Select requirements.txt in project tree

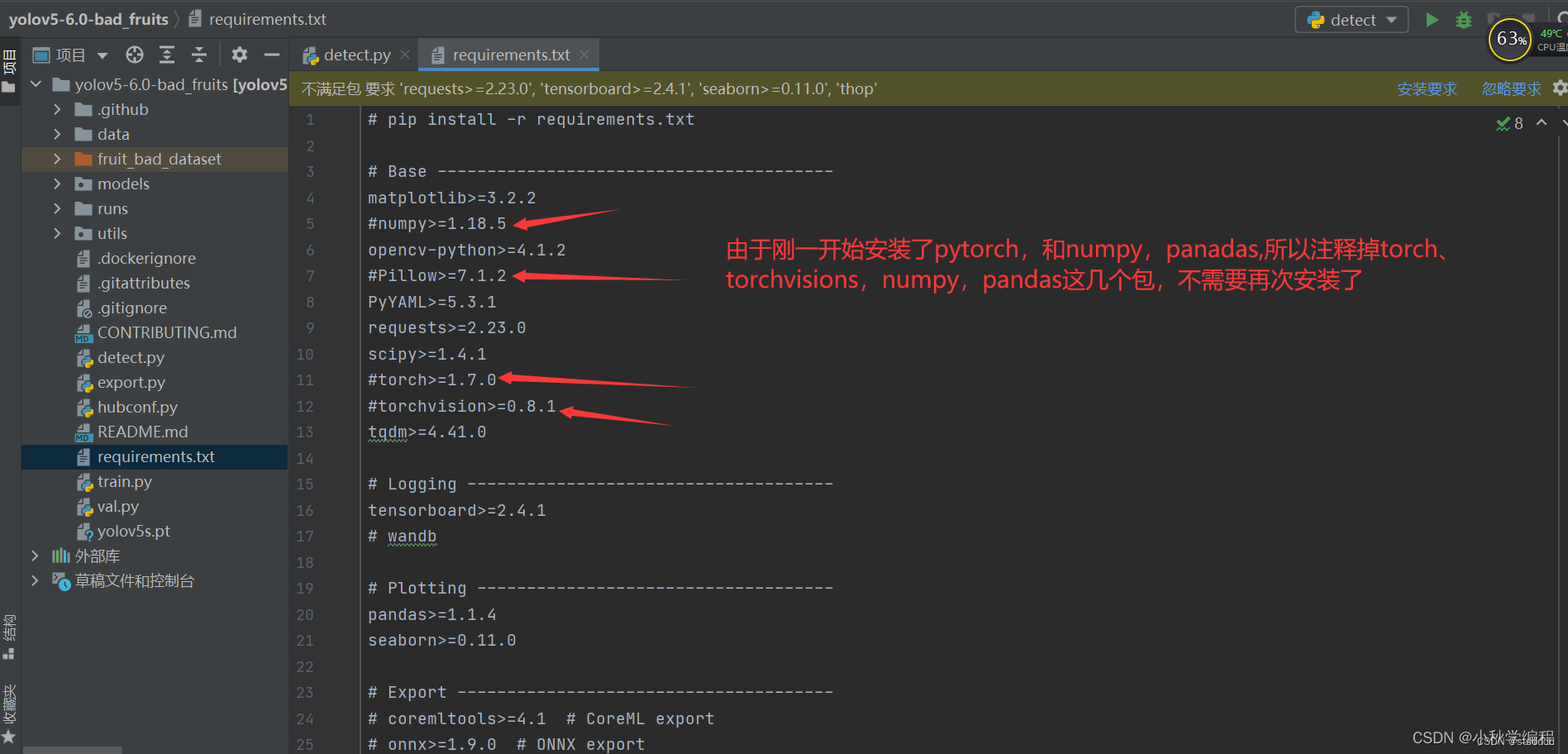point(155,456)
